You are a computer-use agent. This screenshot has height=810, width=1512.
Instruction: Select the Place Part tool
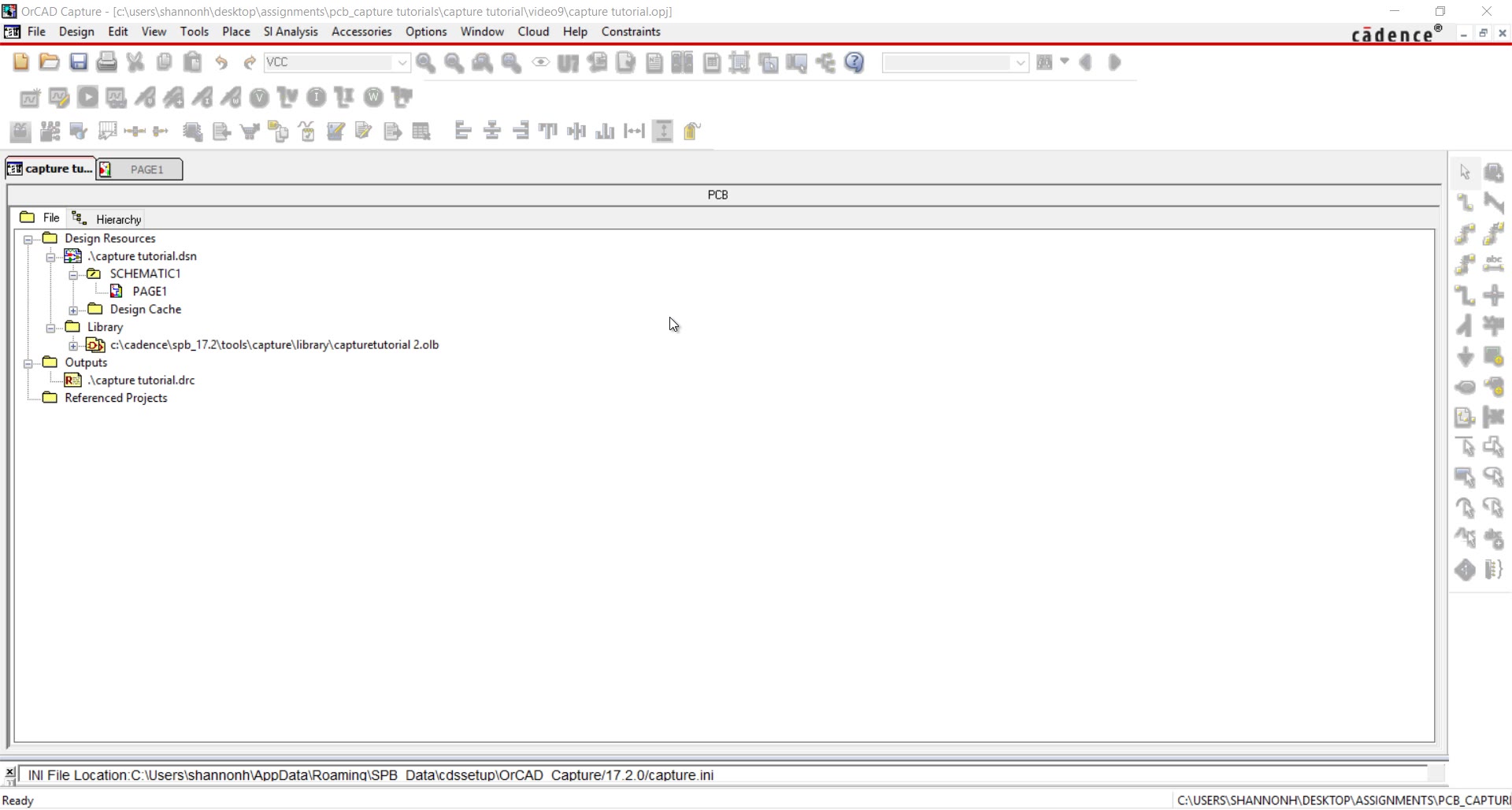[x=1495, y=172]
